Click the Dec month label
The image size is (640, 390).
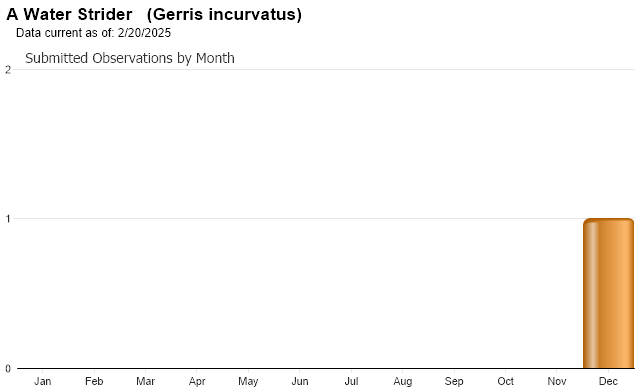point(608,381)
